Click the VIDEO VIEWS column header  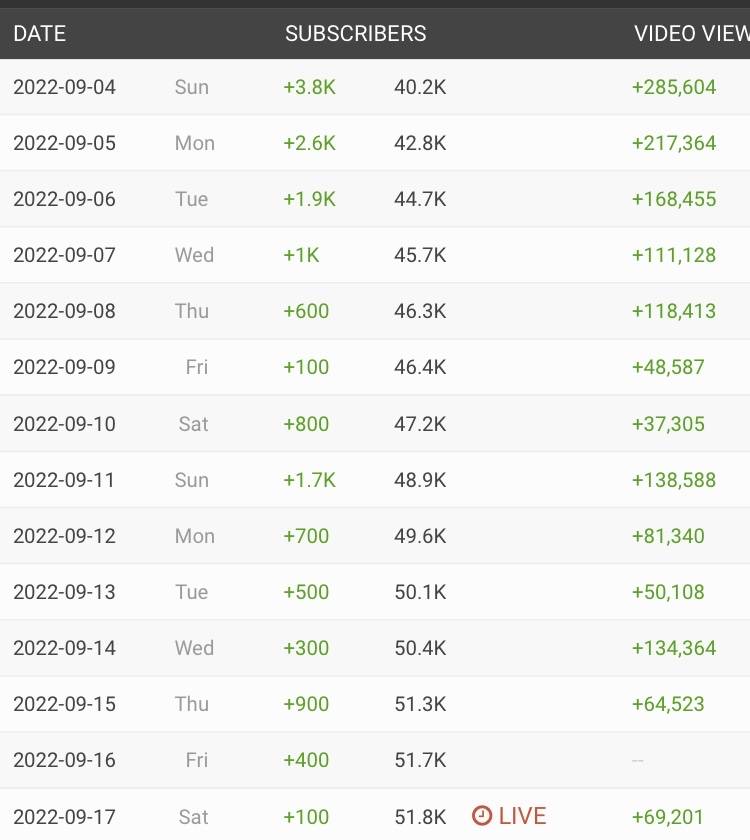click(x=691, y=33)
